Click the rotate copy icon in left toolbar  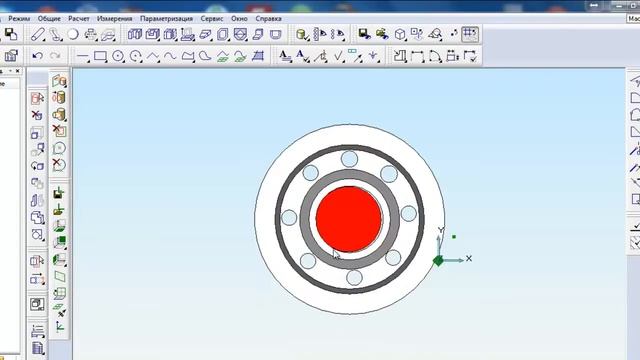(x=37, y=165)
